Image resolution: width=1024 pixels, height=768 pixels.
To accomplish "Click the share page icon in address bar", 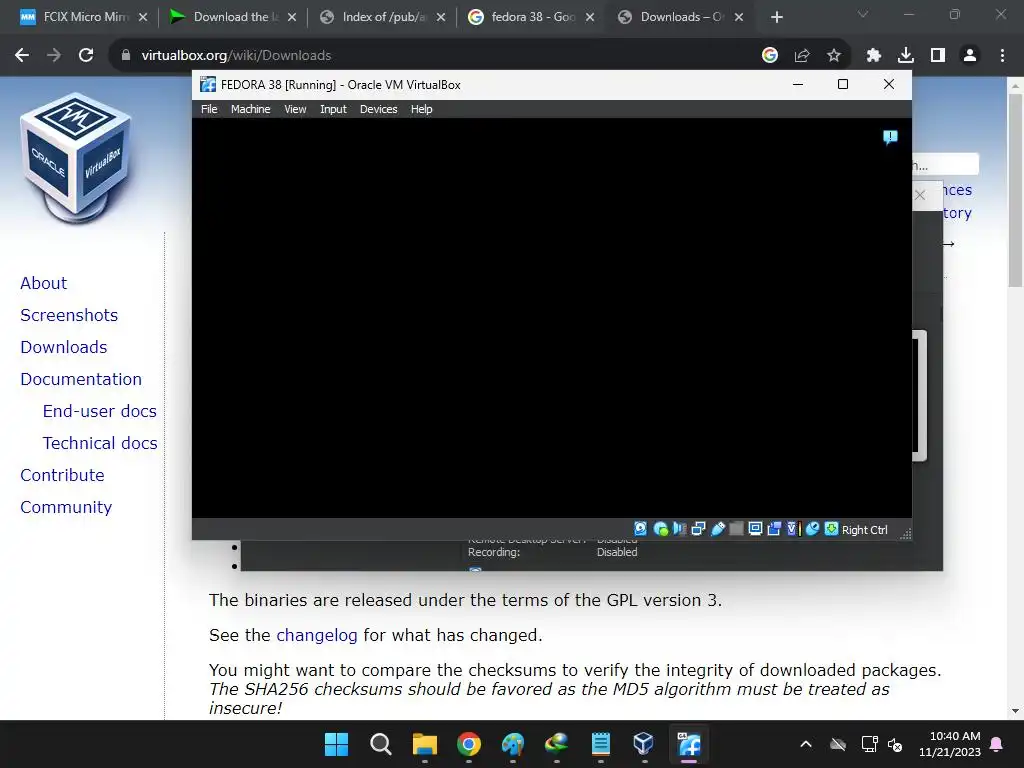I will [x=802, y=56].
